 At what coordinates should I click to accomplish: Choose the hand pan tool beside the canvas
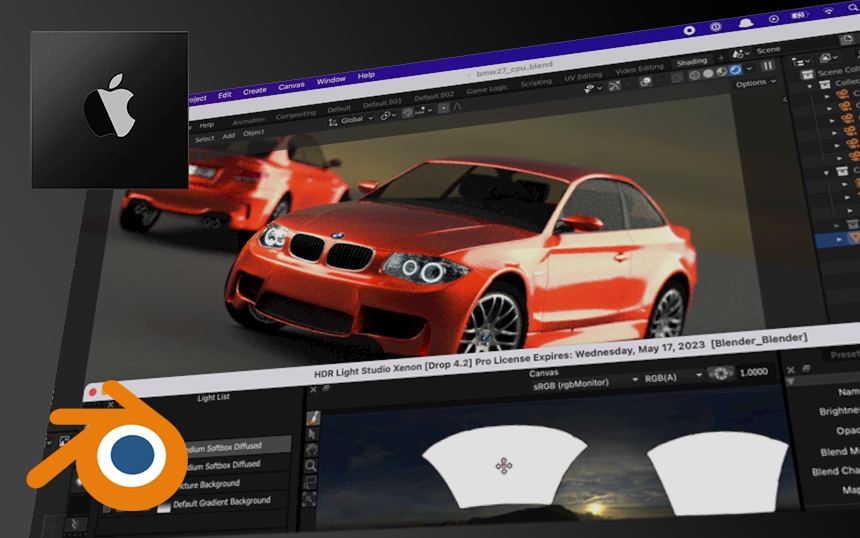[312, 450]
